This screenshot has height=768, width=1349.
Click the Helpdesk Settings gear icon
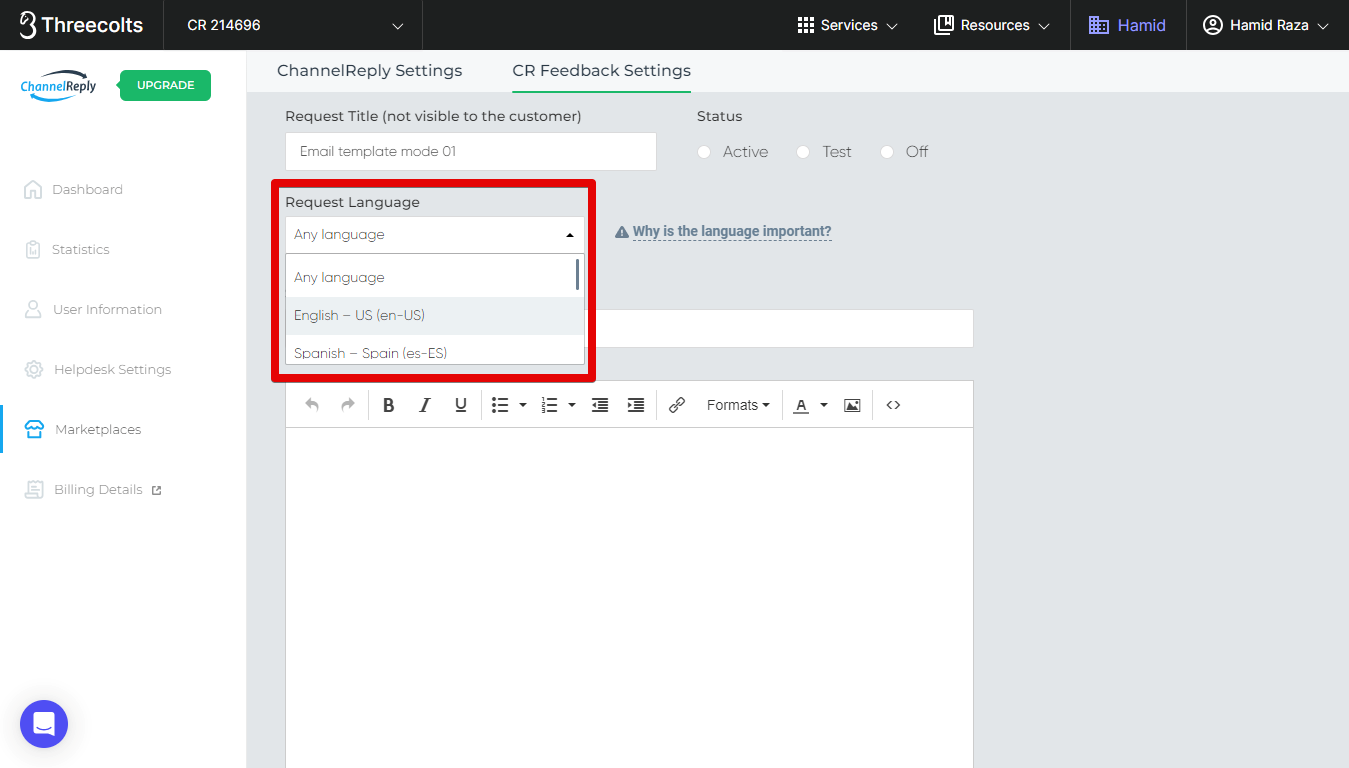coord(34,369)
